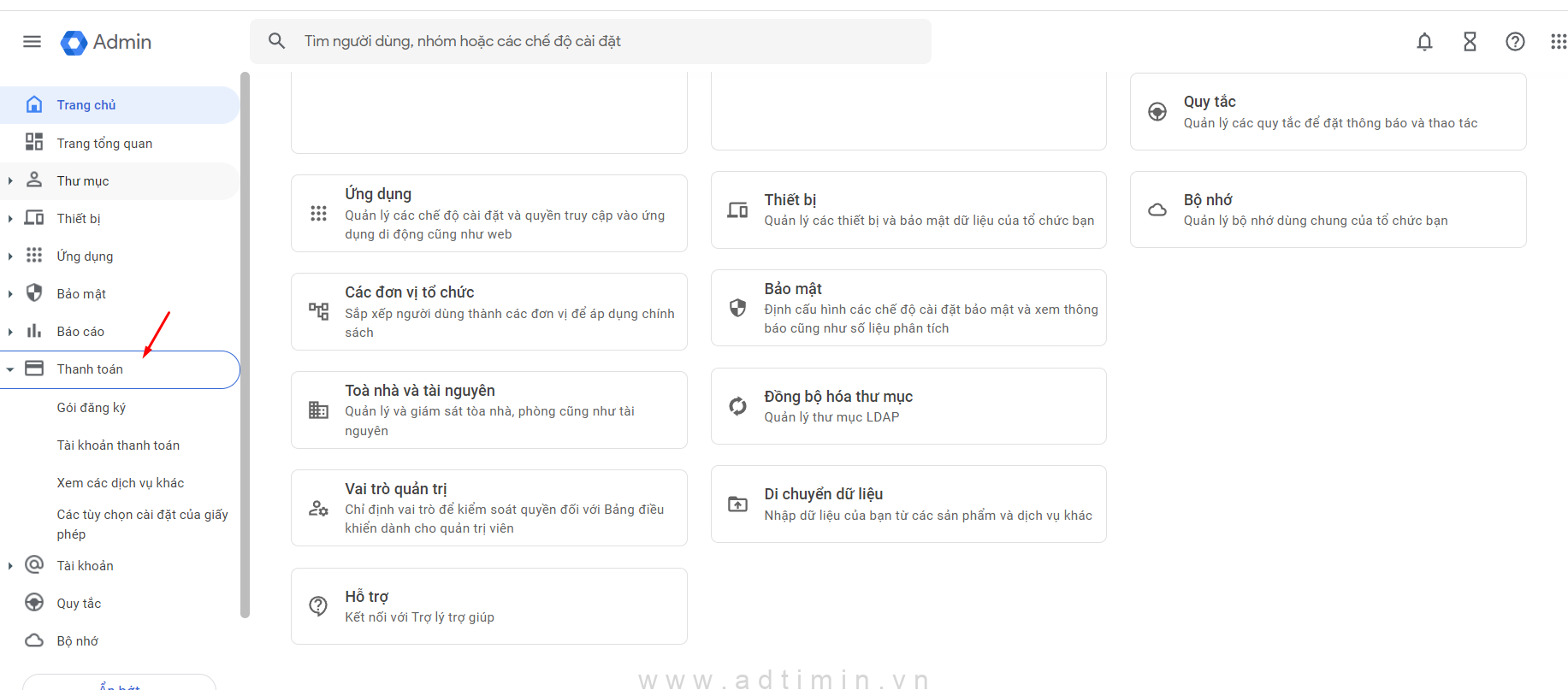The width and height of the screenshot is (1568, 690).
Task: Click the Ứng dụng grid sidebar icon
Action: 34,255
